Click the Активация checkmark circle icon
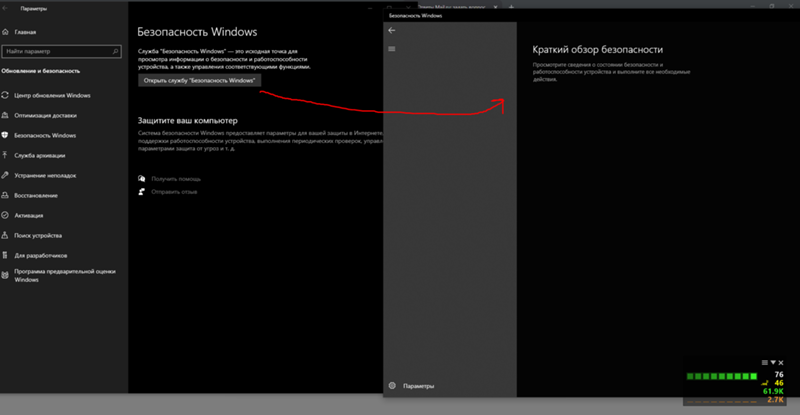The width and height of the screenshot is (800, 415). 5,215
